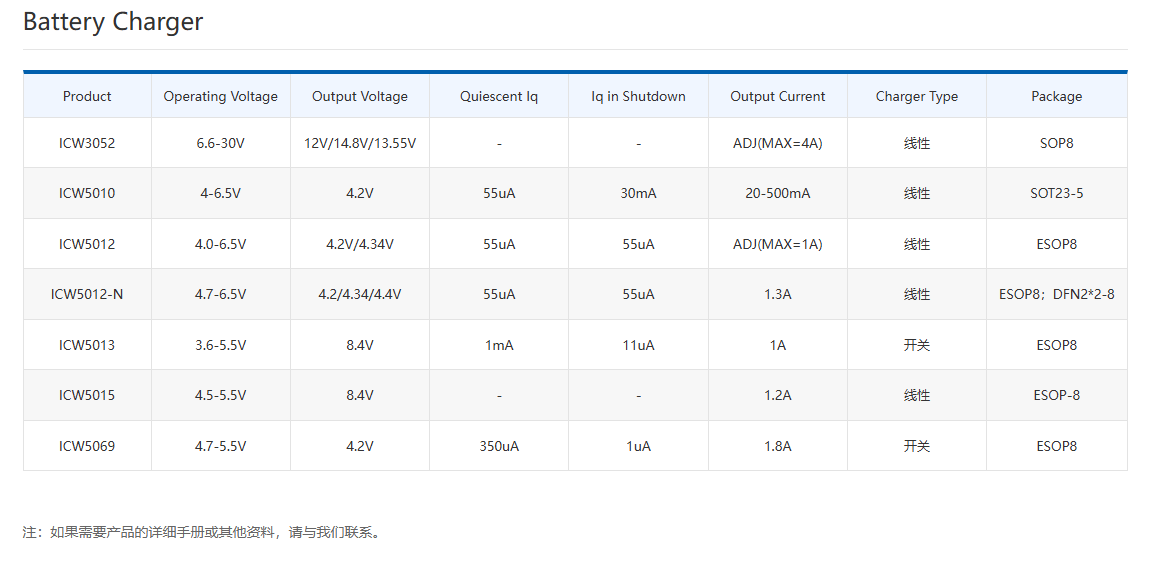Click the ESOP8；DFN2*2-8 package cell
The width and height of the screenshot is (1166, 561).
point(1057,294)
